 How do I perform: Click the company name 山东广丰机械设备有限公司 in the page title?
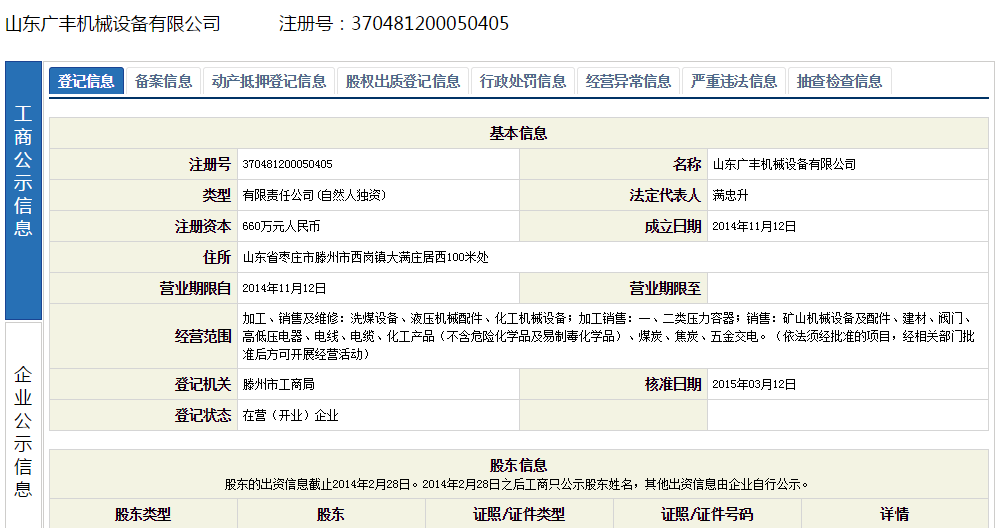(x=113, y=23)
